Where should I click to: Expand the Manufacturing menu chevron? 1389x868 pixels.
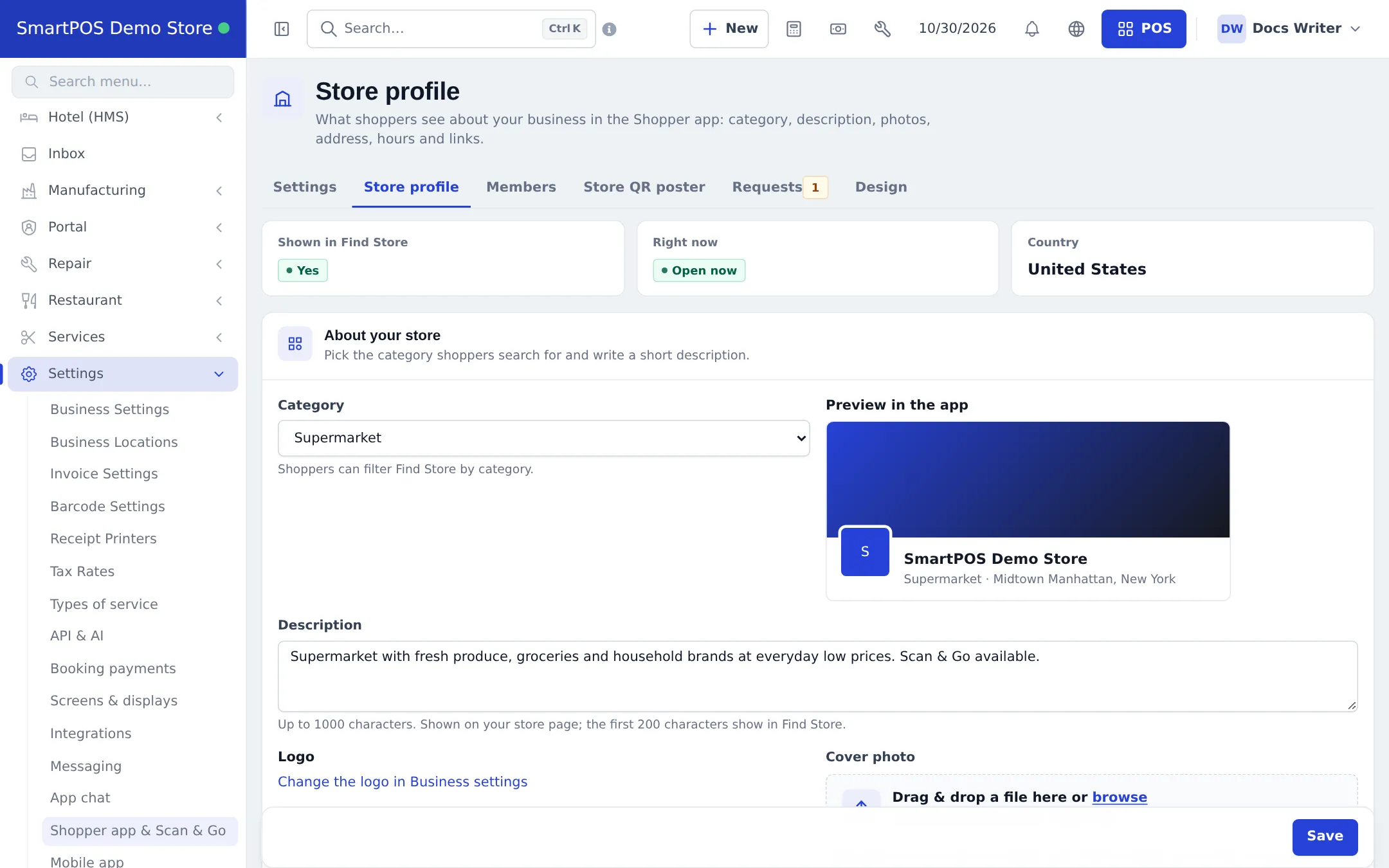(x=219, y=191)
